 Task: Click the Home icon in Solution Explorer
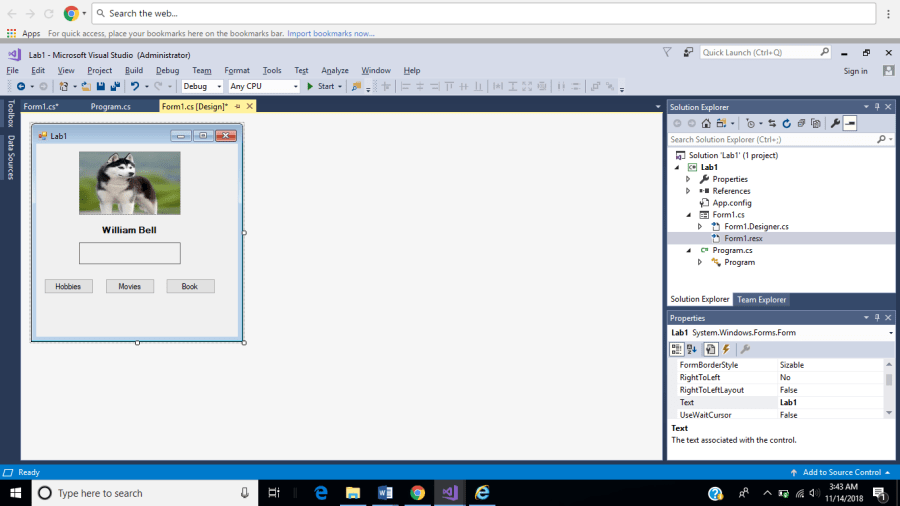[705, 123]
